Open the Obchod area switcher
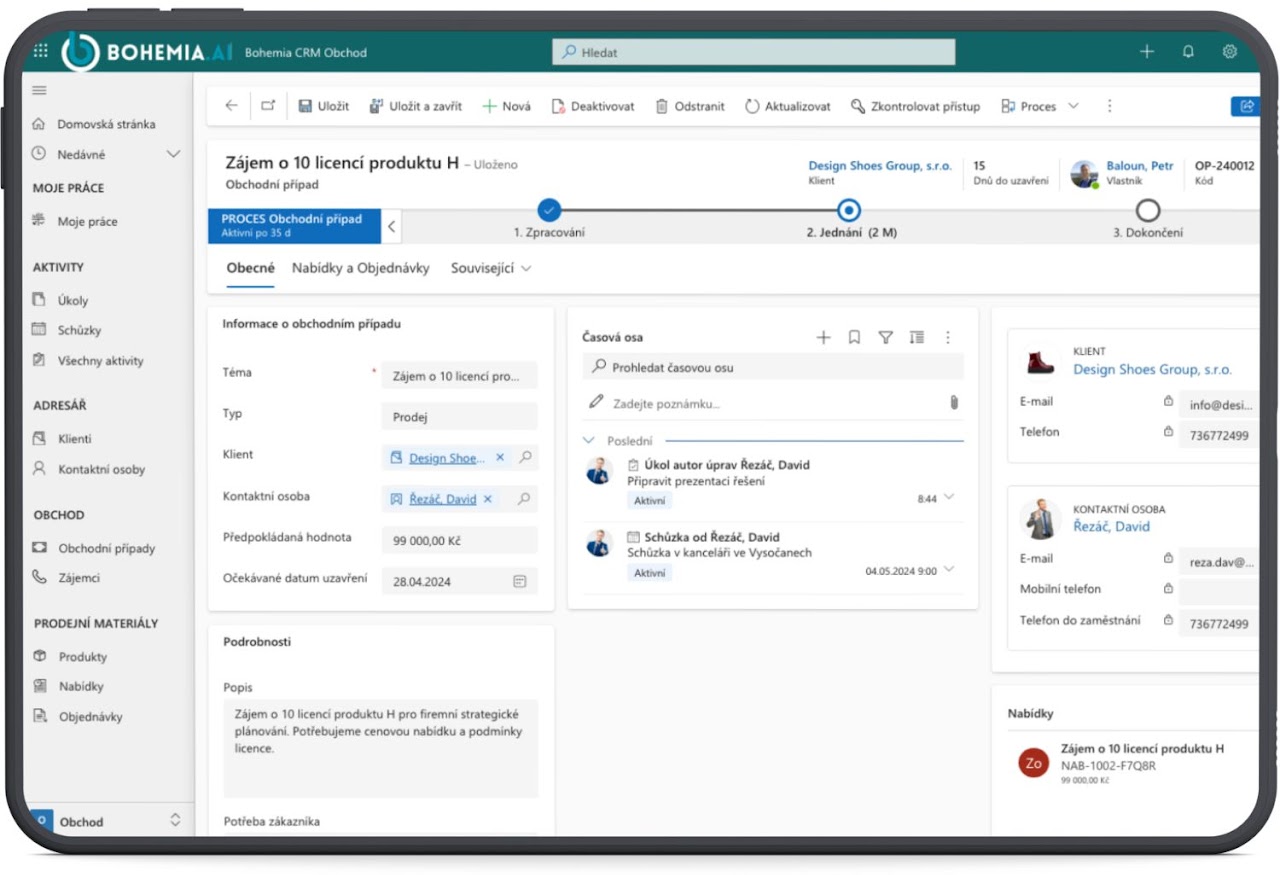The width and height of the screenshot is (1280, 875). 108,821
